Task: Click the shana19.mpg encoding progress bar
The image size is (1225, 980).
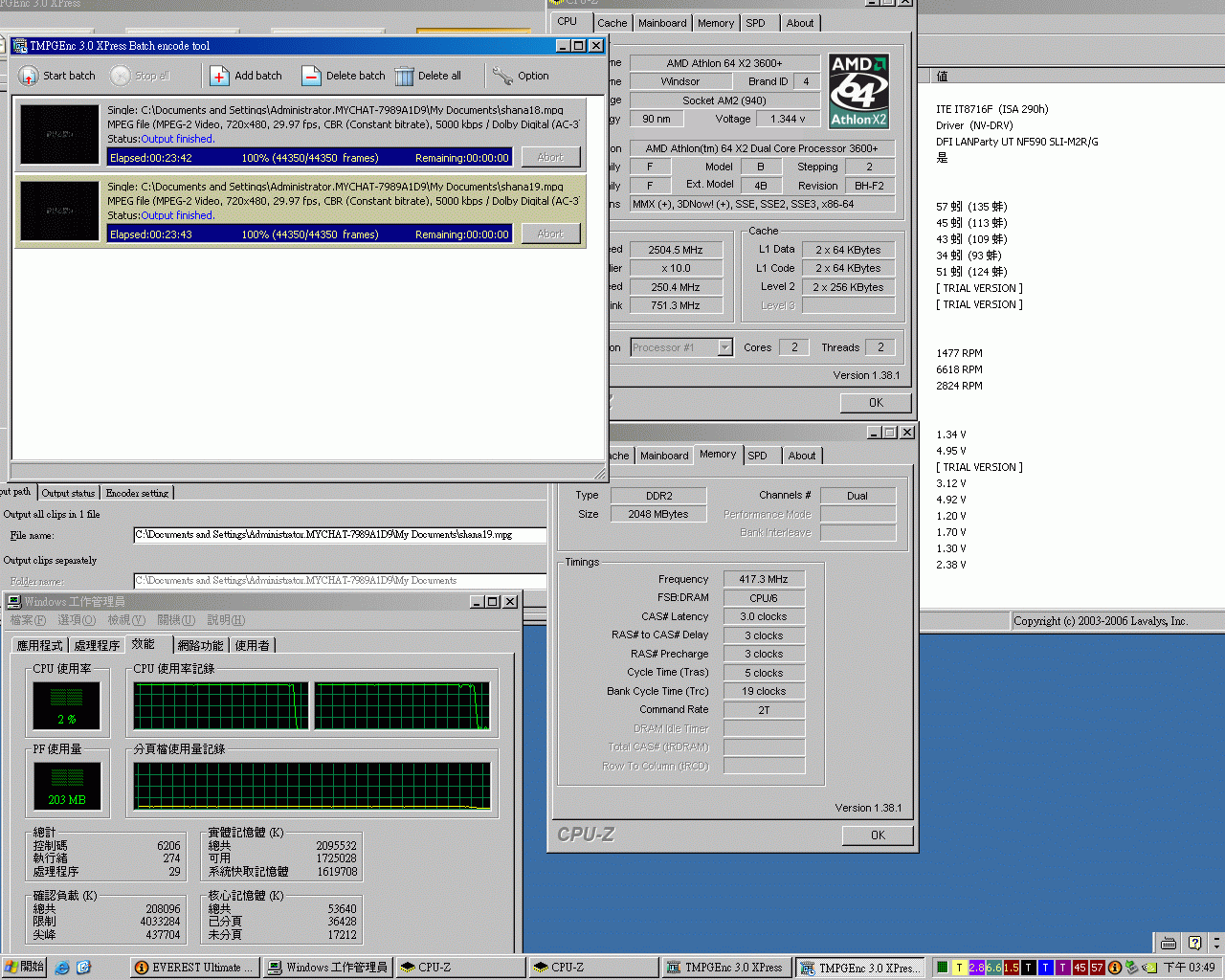Action: 309,234
